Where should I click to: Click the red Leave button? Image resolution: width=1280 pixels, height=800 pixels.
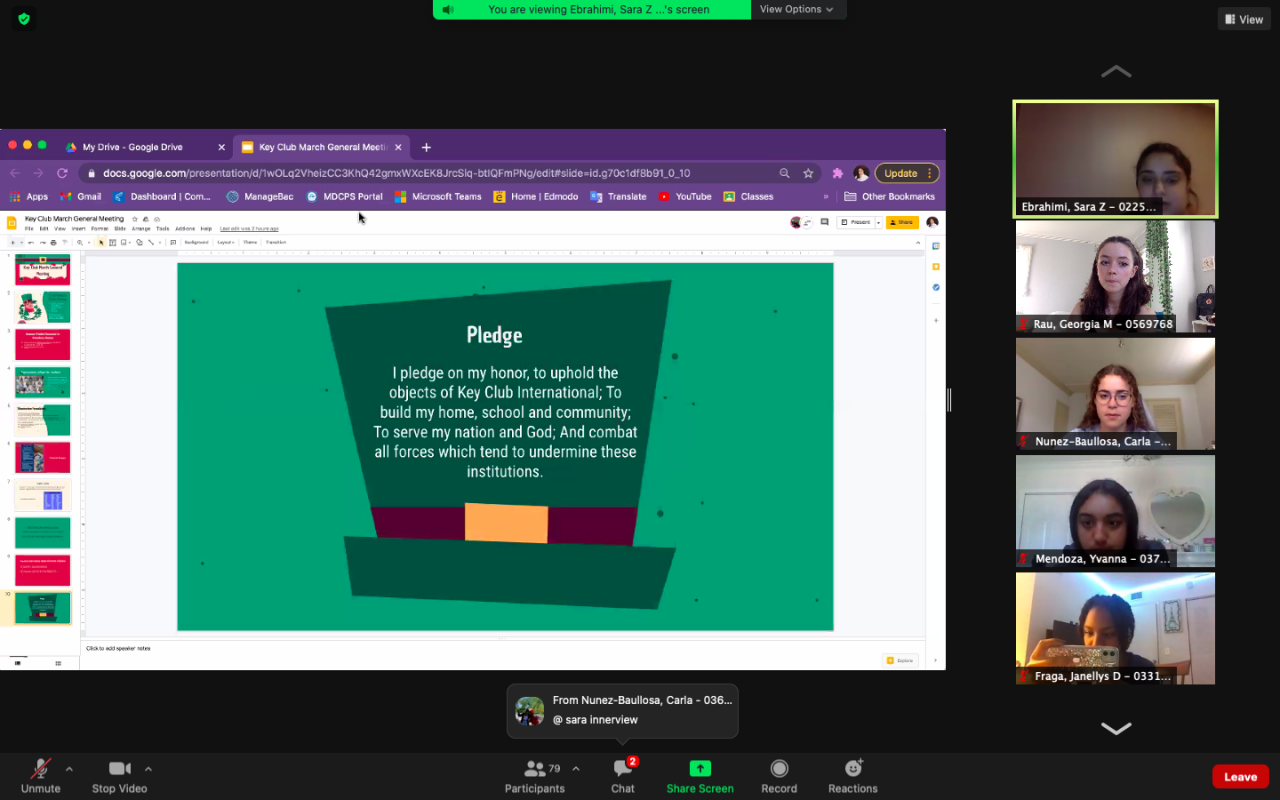pyautogui.click(x=1240, y=777)
